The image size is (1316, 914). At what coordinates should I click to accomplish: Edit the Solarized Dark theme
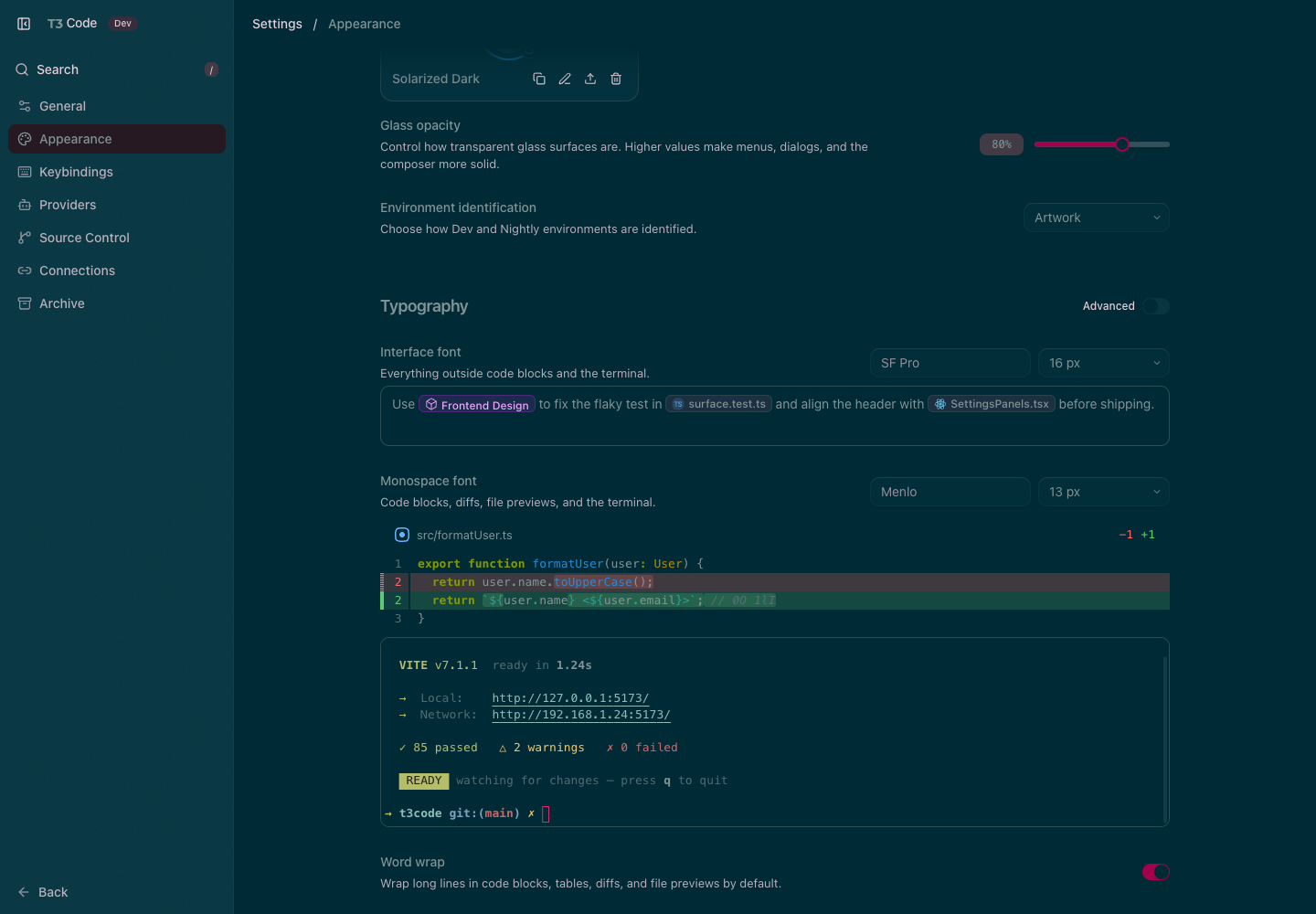tap(565, 79)
